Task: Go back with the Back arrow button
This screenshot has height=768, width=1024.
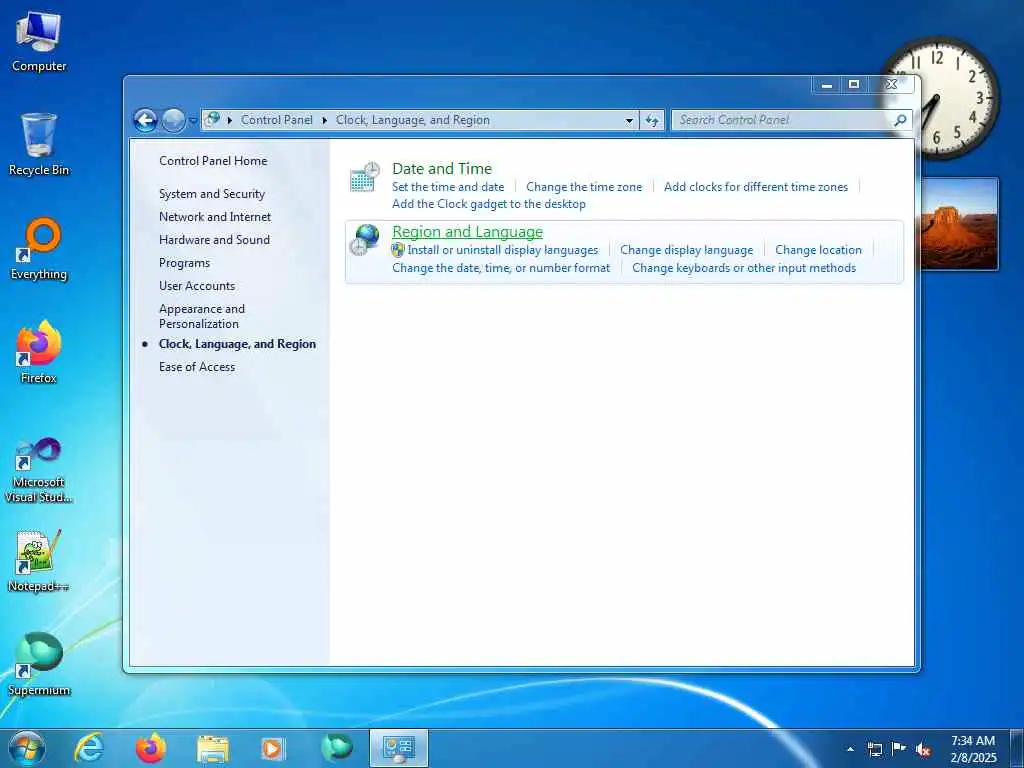Action: [145, 120]
